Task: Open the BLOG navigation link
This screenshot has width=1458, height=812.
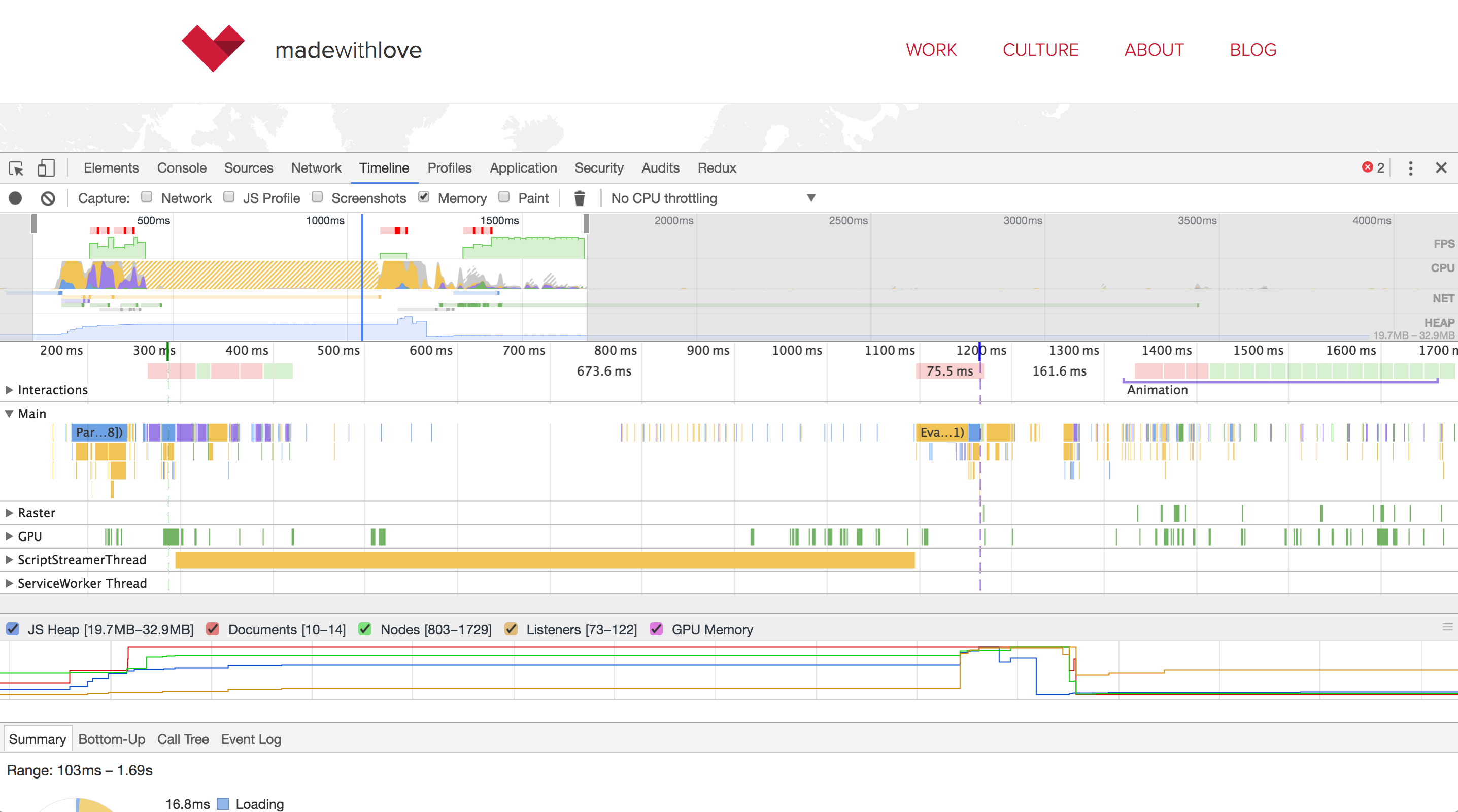Action: (x=1253, y=50)
